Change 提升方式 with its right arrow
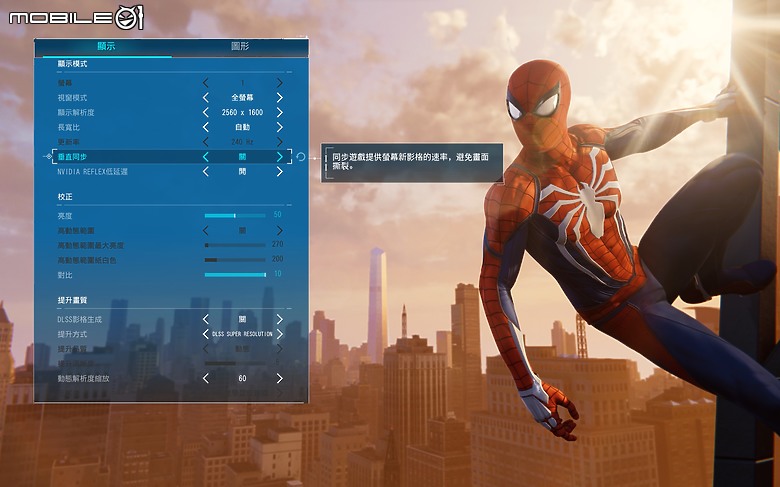Screen dimensions: 780x487 [280, 334]
